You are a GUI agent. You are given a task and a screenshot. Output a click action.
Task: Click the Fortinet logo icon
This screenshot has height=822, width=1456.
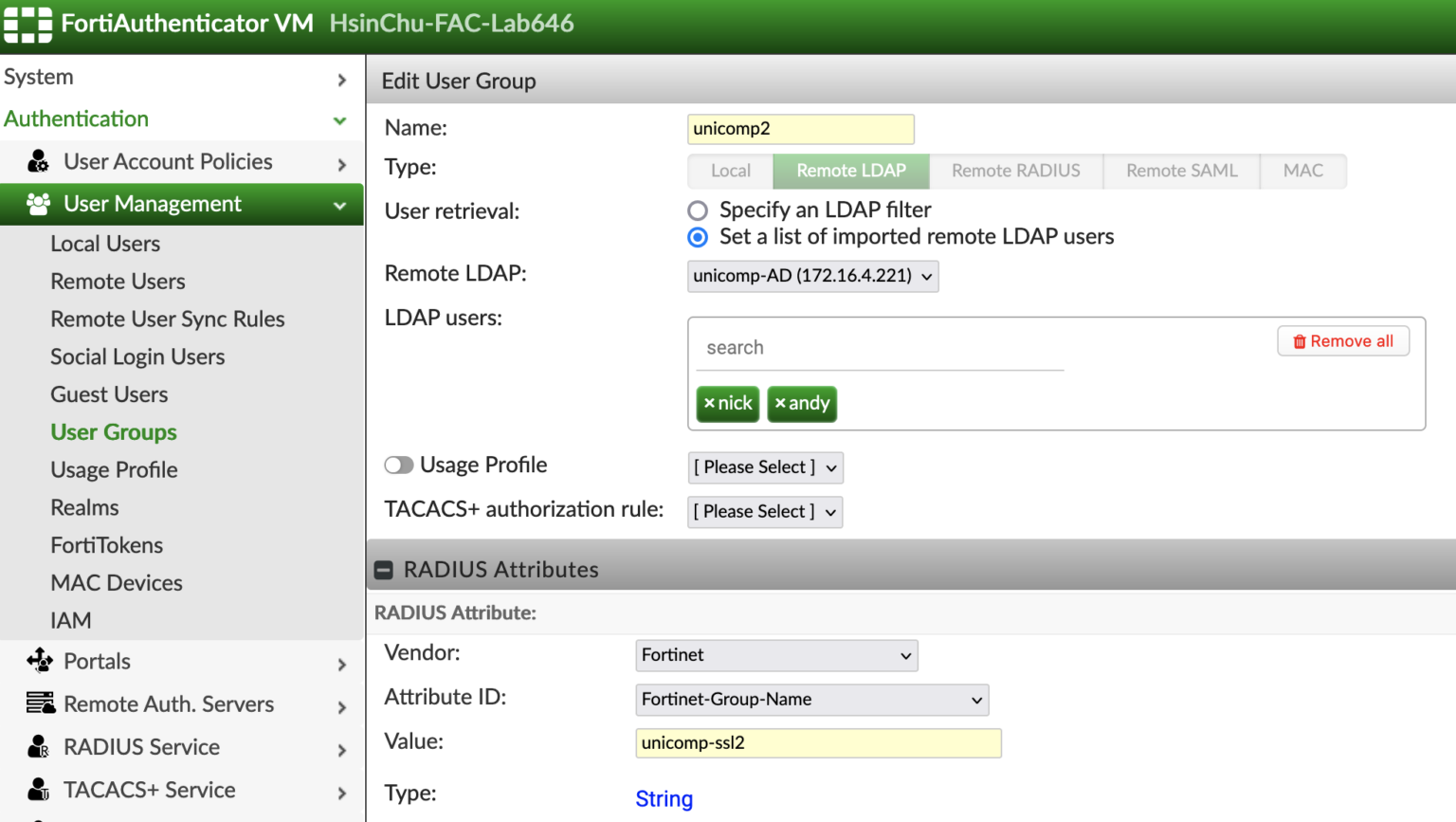pyautogui.click(x=27, y=25)
